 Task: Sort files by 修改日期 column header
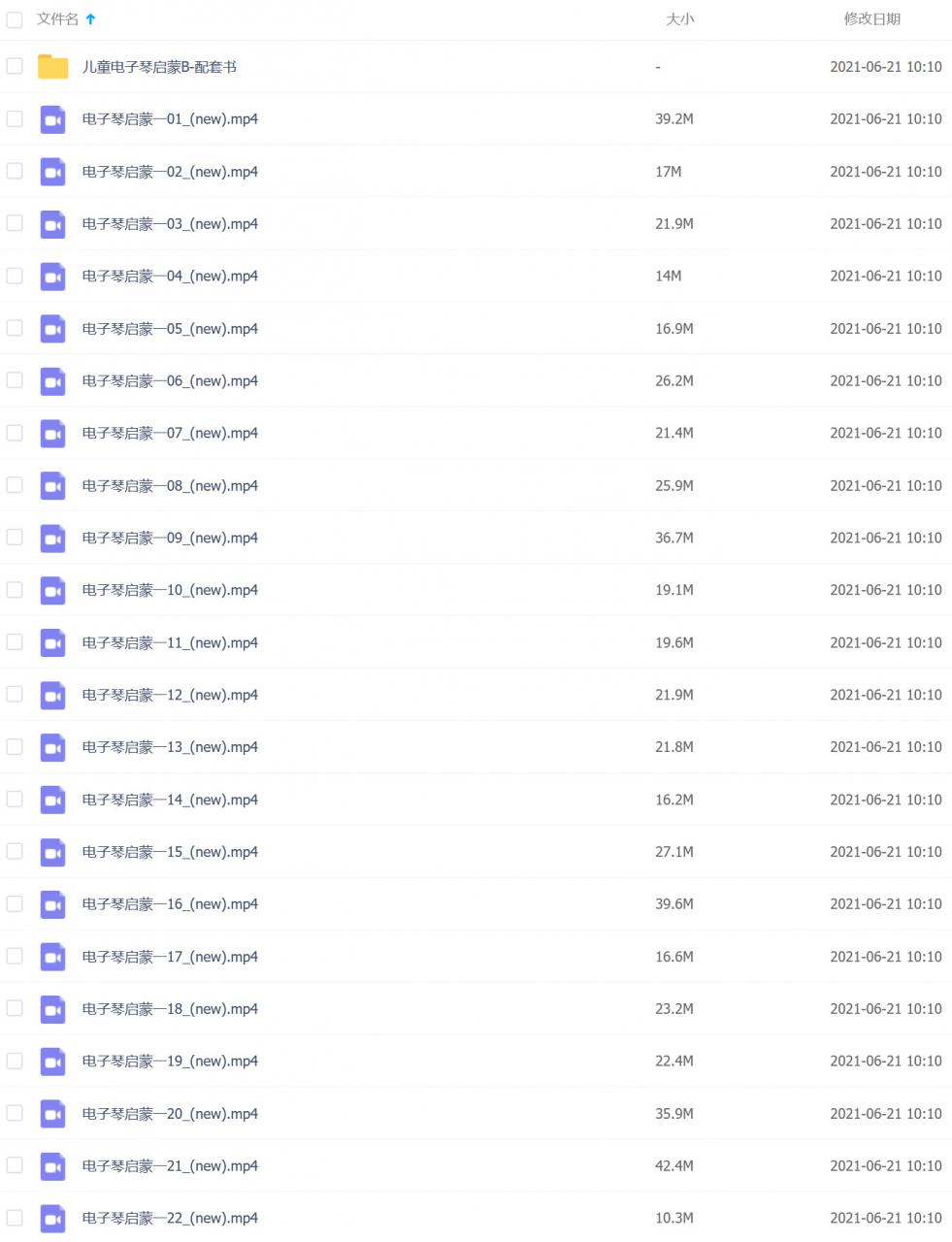pos(871,19)
